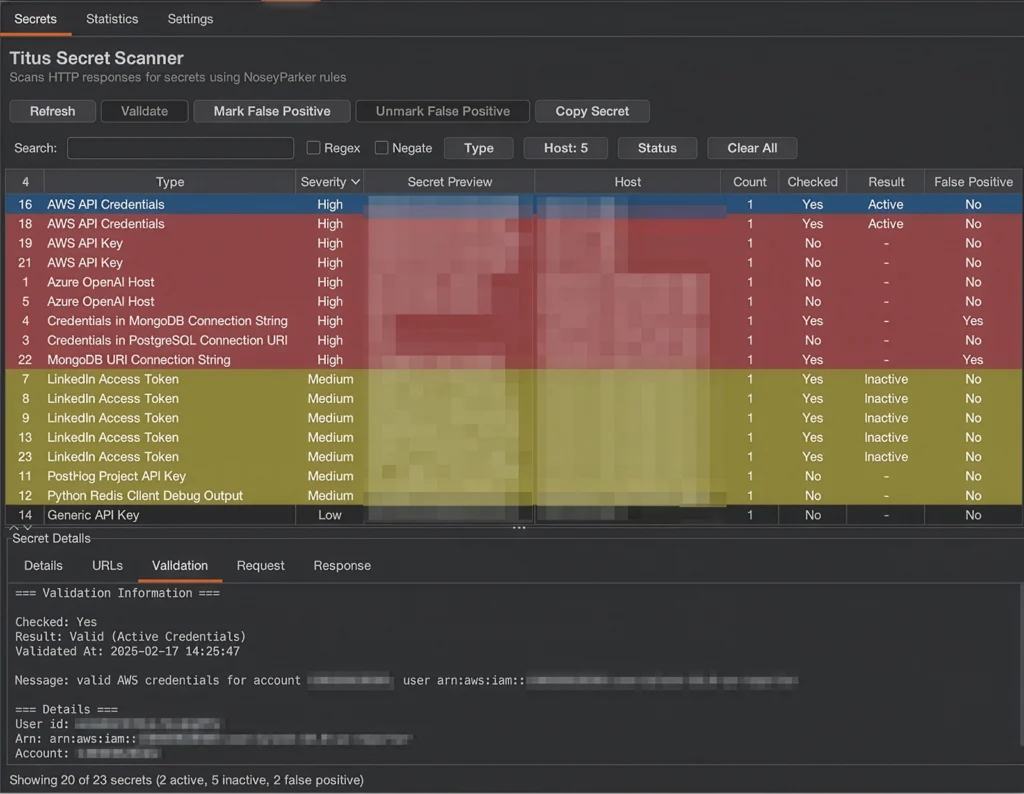This screenshot has width=1024, height=794.
Task: Copy the selected secret
Action: click(x=592, y=111)
